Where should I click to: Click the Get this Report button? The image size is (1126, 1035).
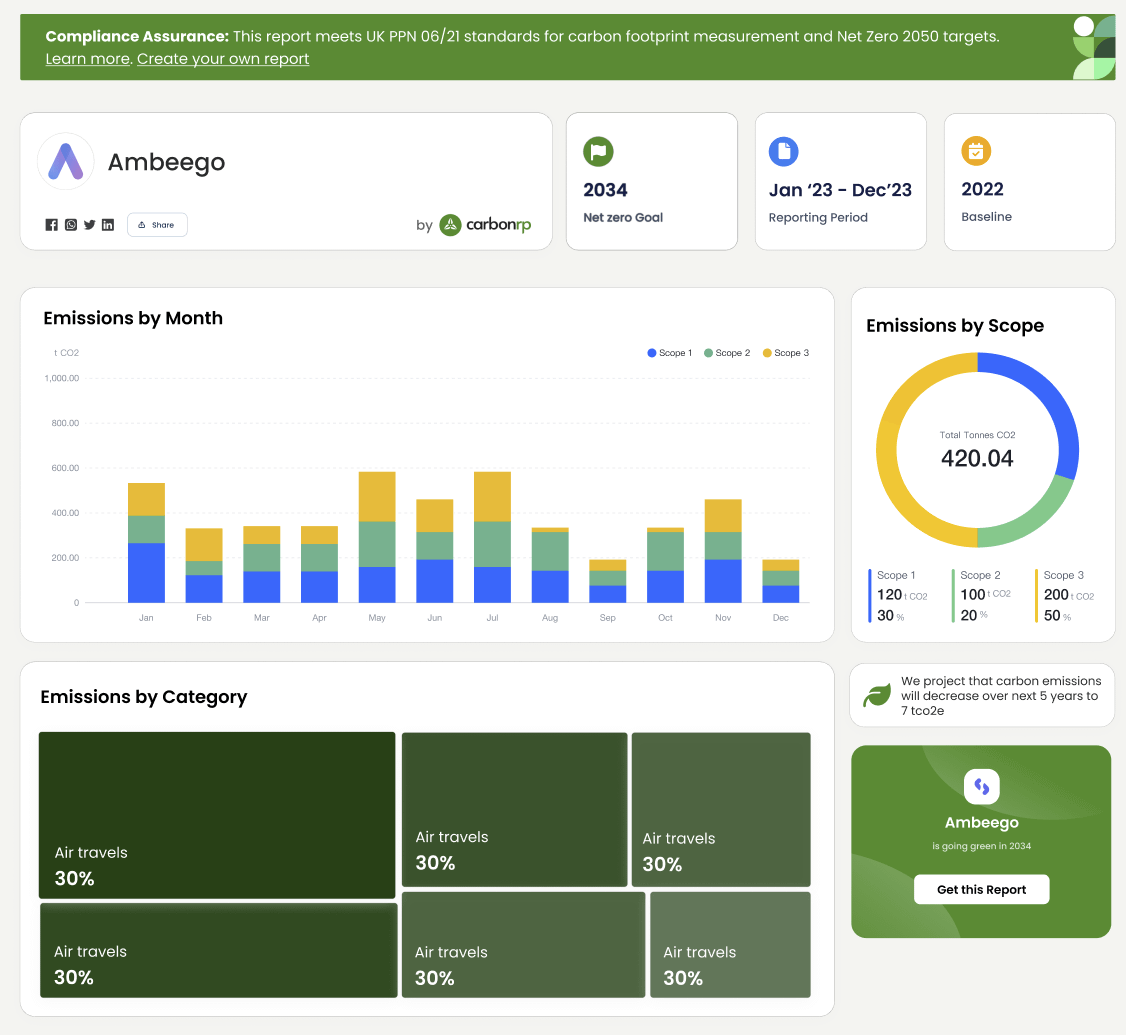tap(981, 889)
